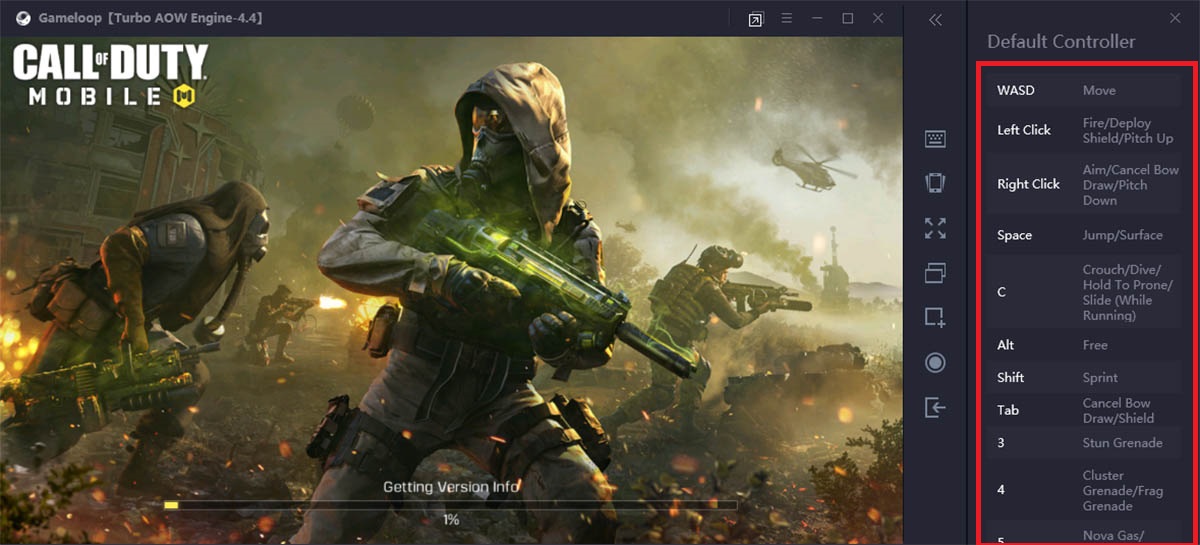Click the "Getting Version Info" status text
1200x545 pixels.
click(451, 487)
